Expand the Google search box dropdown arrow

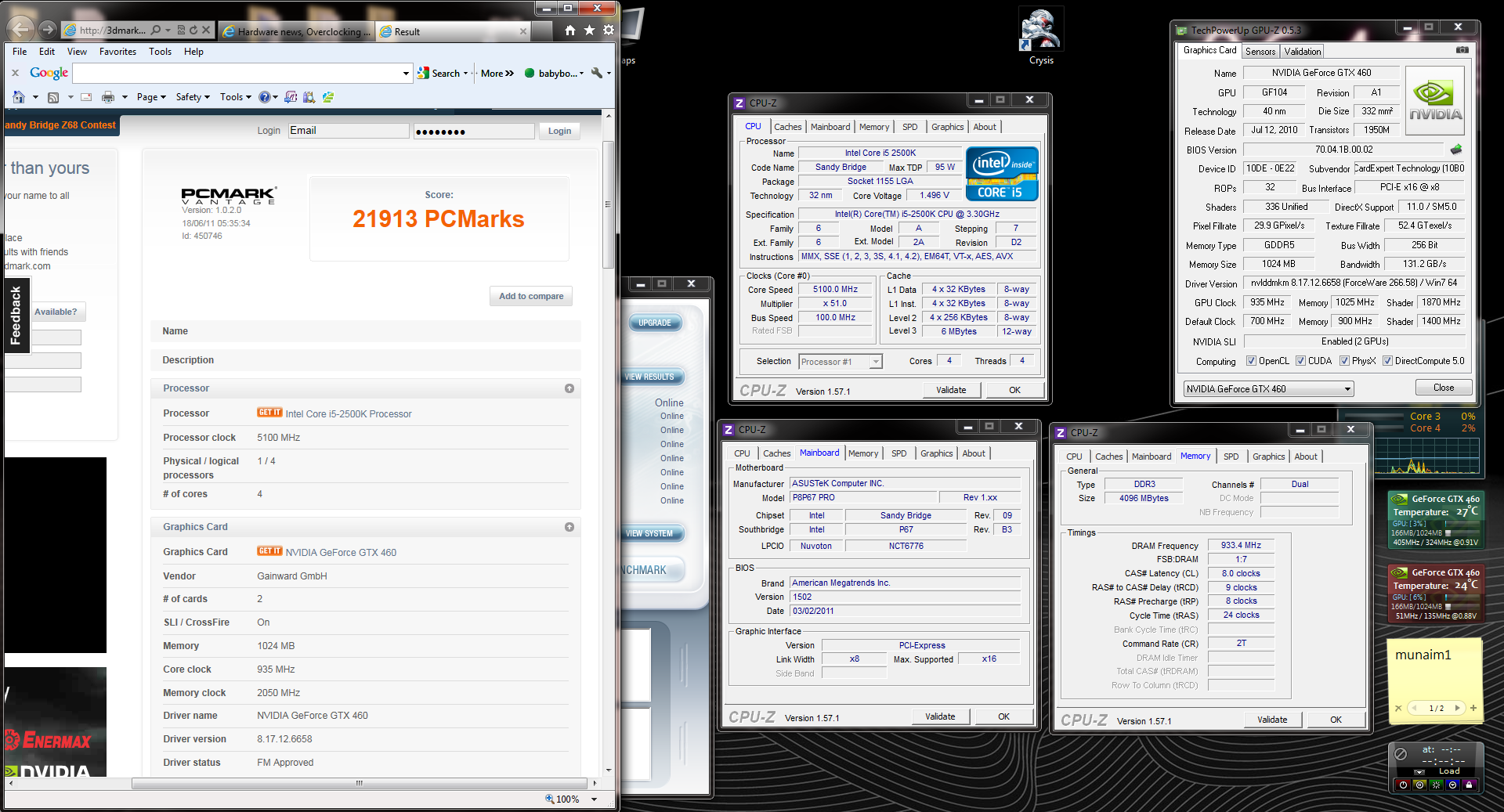pos(406,74)
